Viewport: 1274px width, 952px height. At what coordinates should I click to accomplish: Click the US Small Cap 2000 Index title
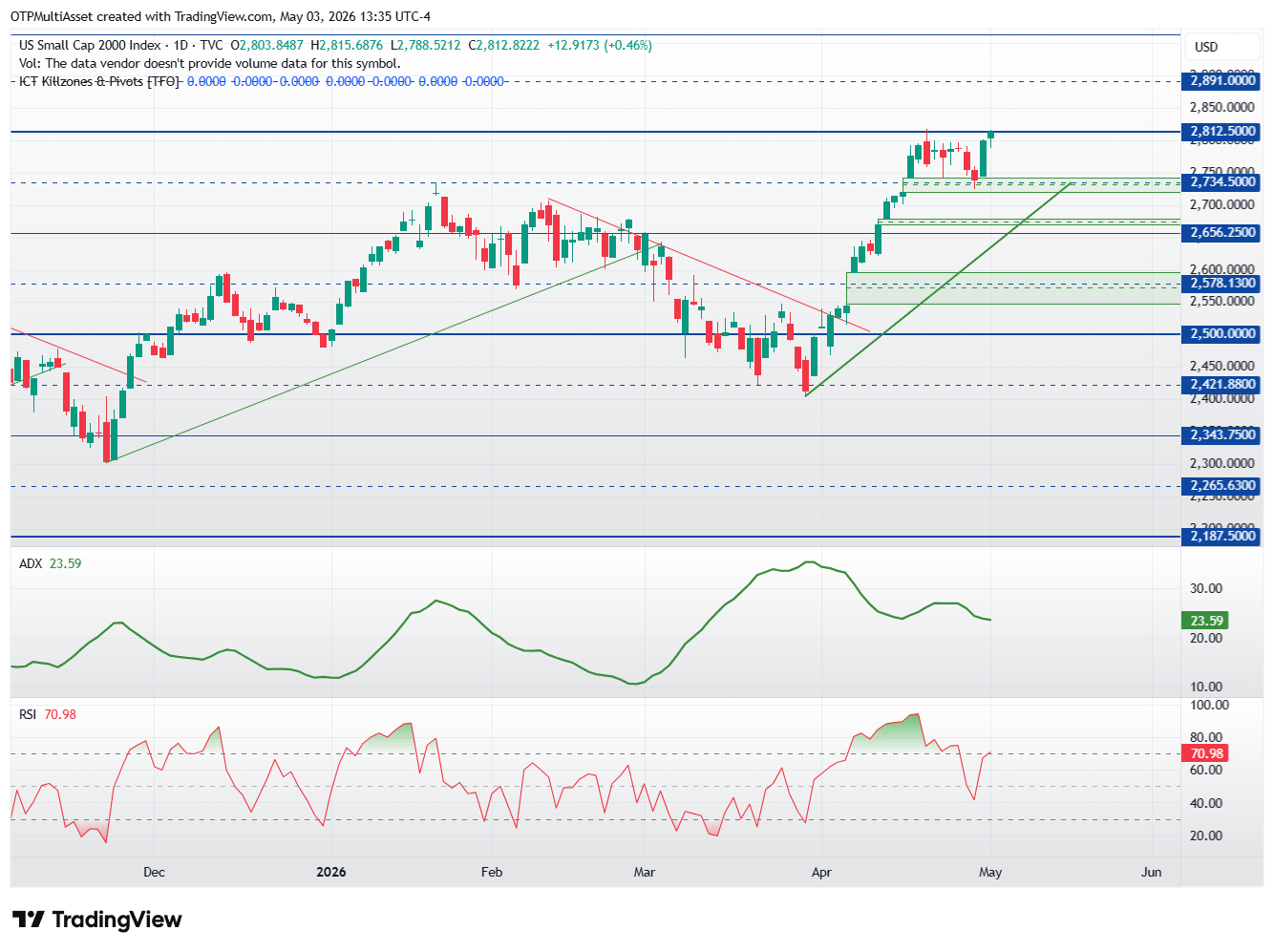90,45
